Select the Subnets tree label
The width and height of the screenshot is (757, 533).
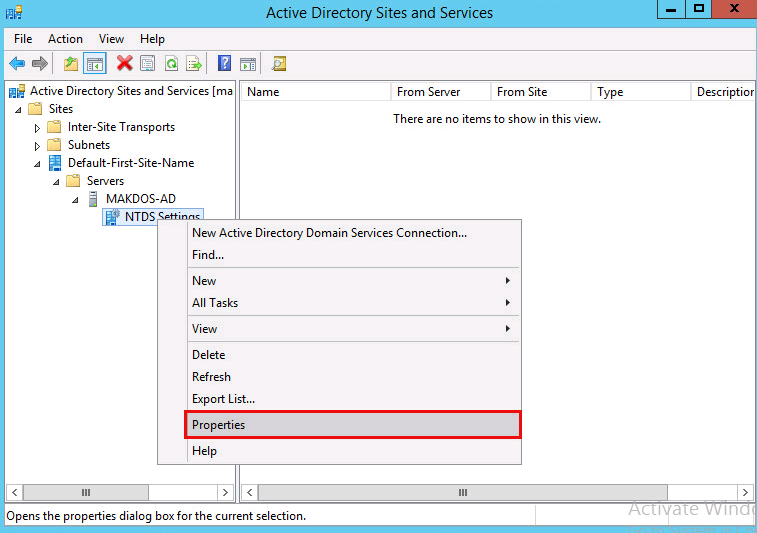point(89,145)
